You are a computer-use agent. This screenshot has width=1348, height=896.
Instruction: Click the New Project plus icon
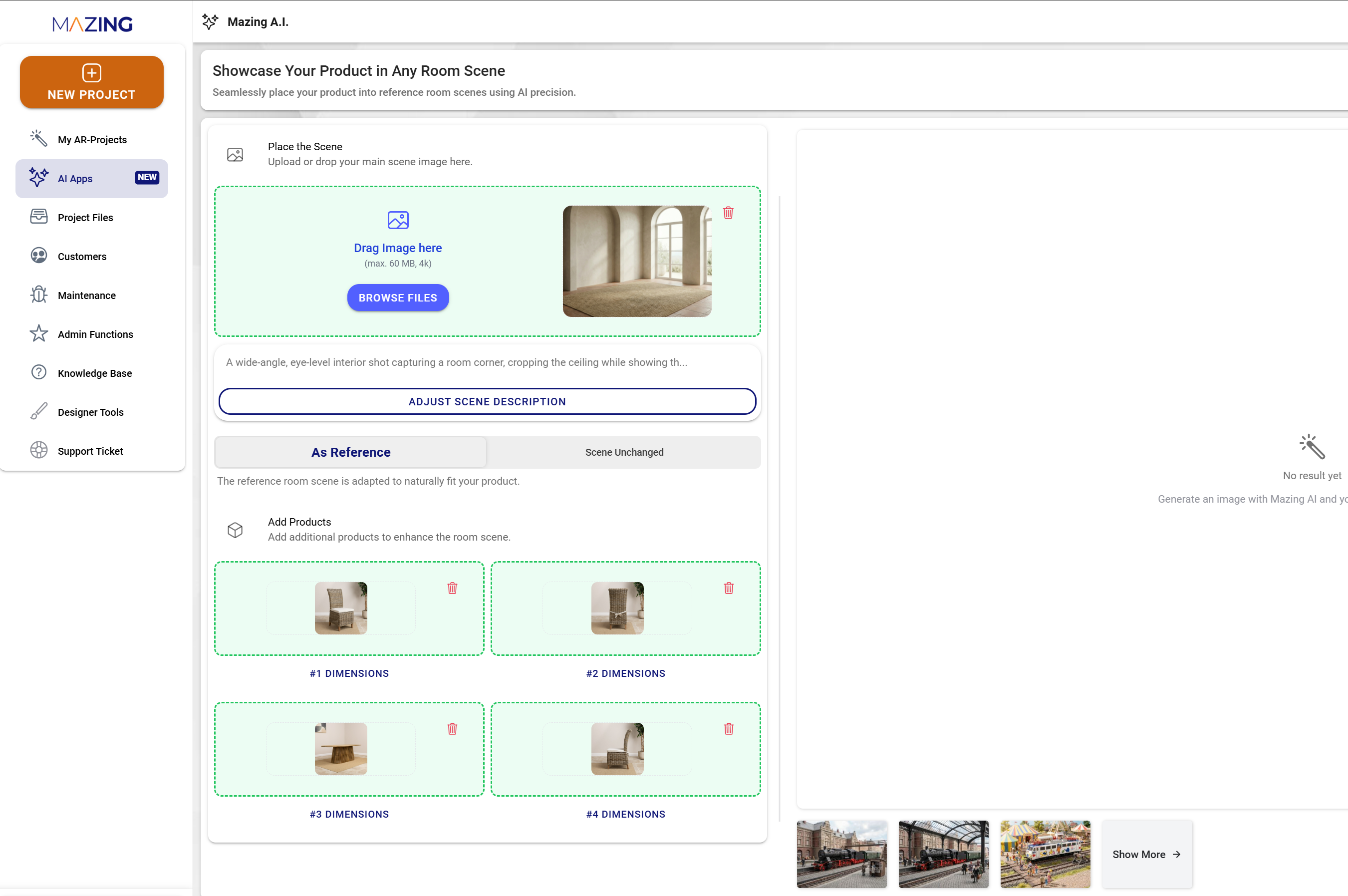click(91, 72)
